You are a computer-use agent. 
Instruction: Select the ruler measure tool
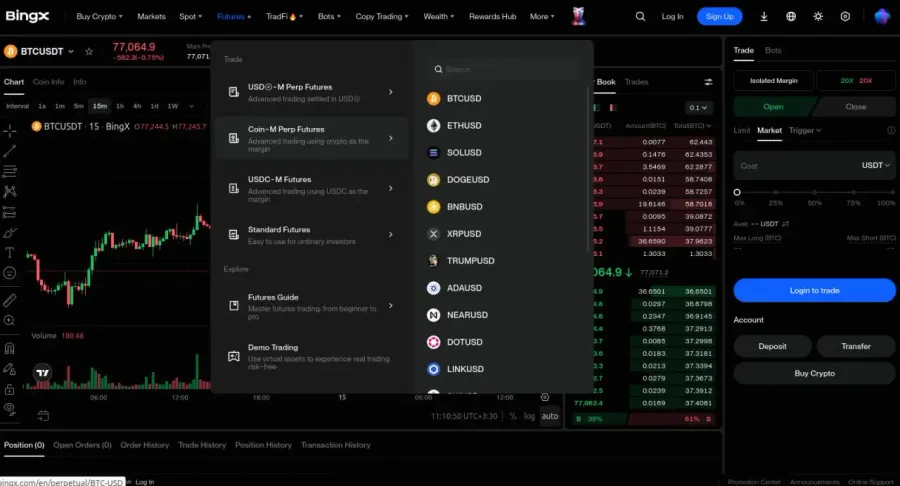(x=10, y=300)
